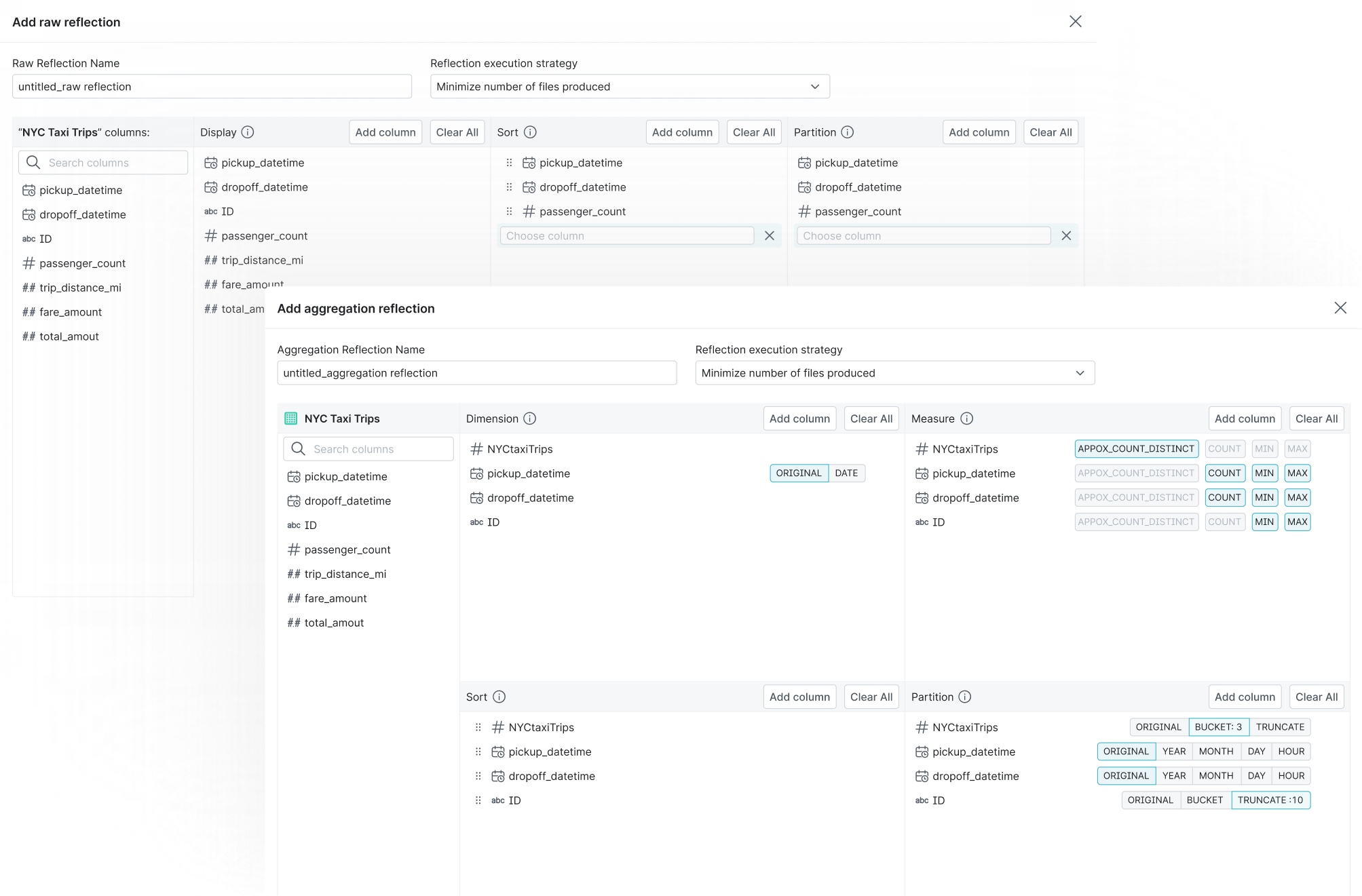The width and height of the screenshot is (1362, 896).
Task: Click info icon beside aggregation Sort header
Action: [499, 697]
